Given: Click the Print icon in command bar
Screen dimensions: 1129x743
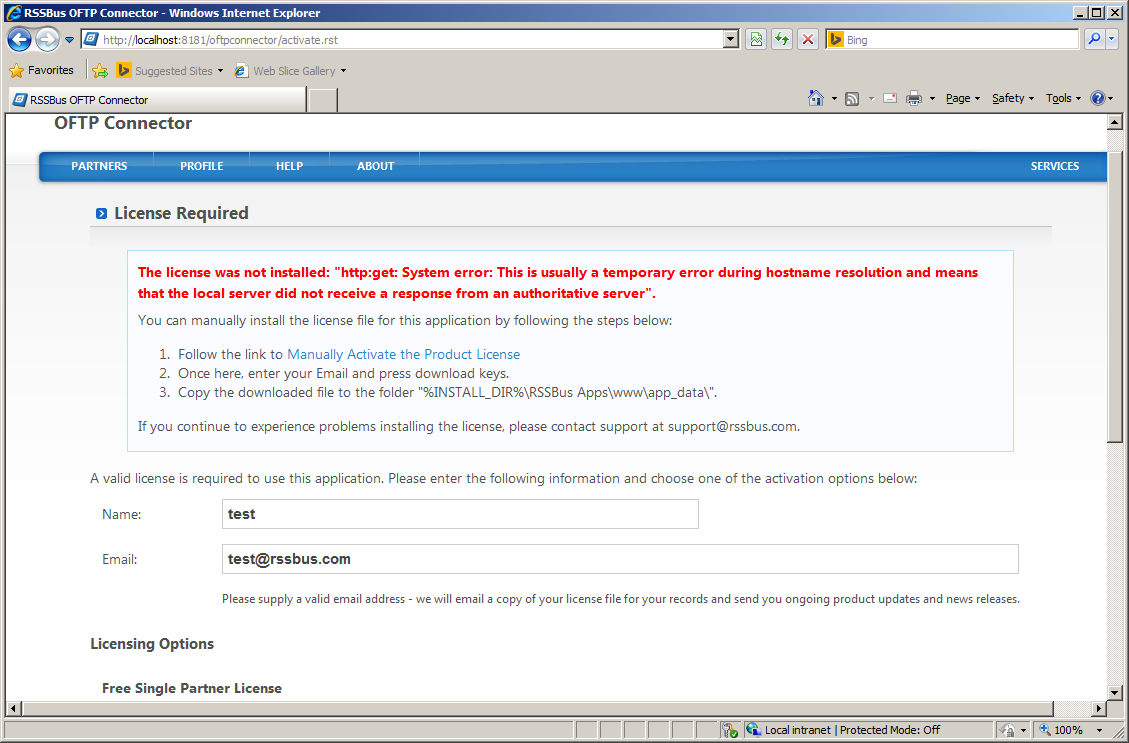Looking at the screenshot, I should [914, 99].
